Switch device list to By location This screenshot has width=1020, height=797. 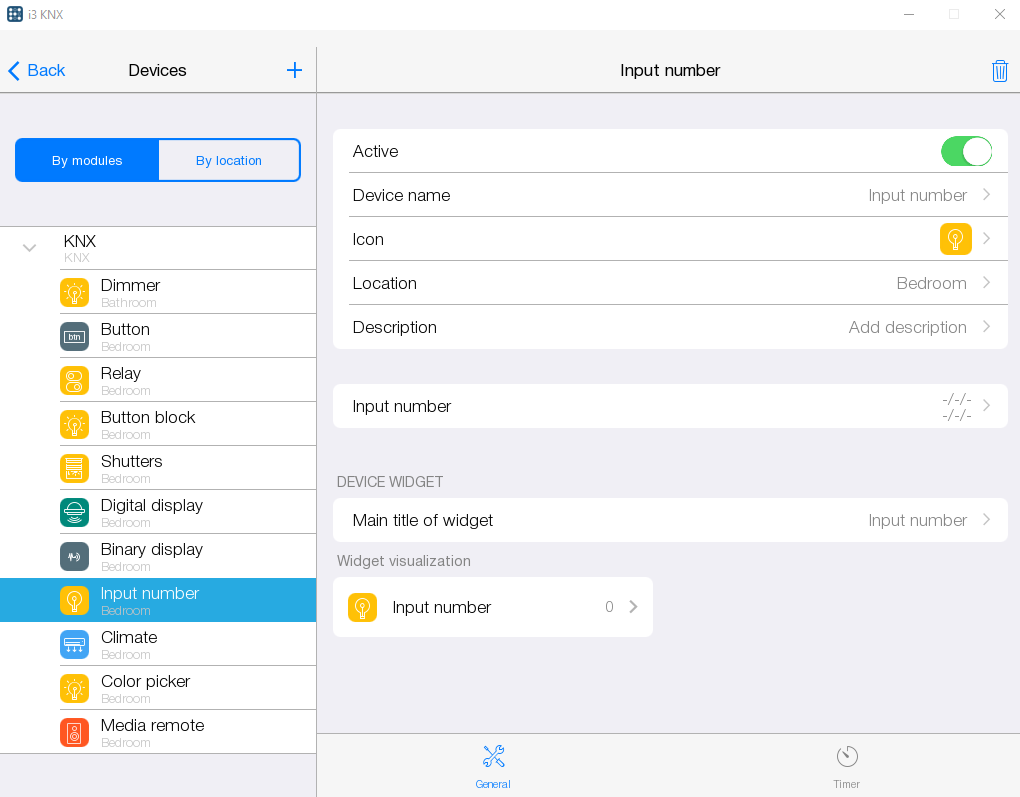click(x=229, y=160)
